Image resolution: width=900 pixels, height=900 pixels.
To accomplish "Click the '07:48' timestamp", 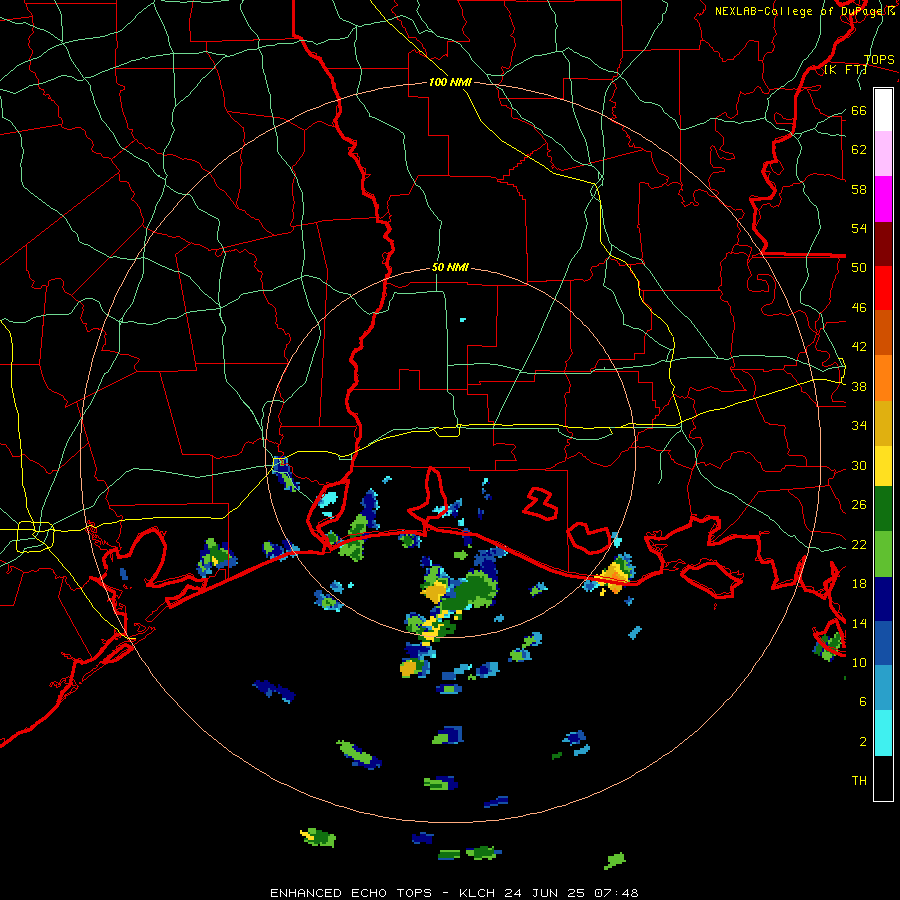I will point(617,893).
